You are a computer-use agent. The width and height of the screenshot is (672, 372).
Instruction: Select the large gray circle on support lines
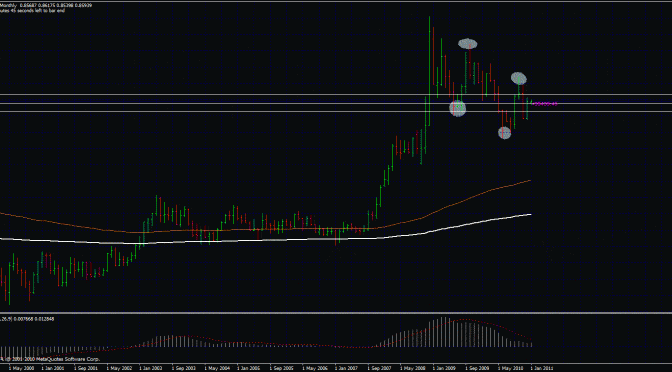457,108
